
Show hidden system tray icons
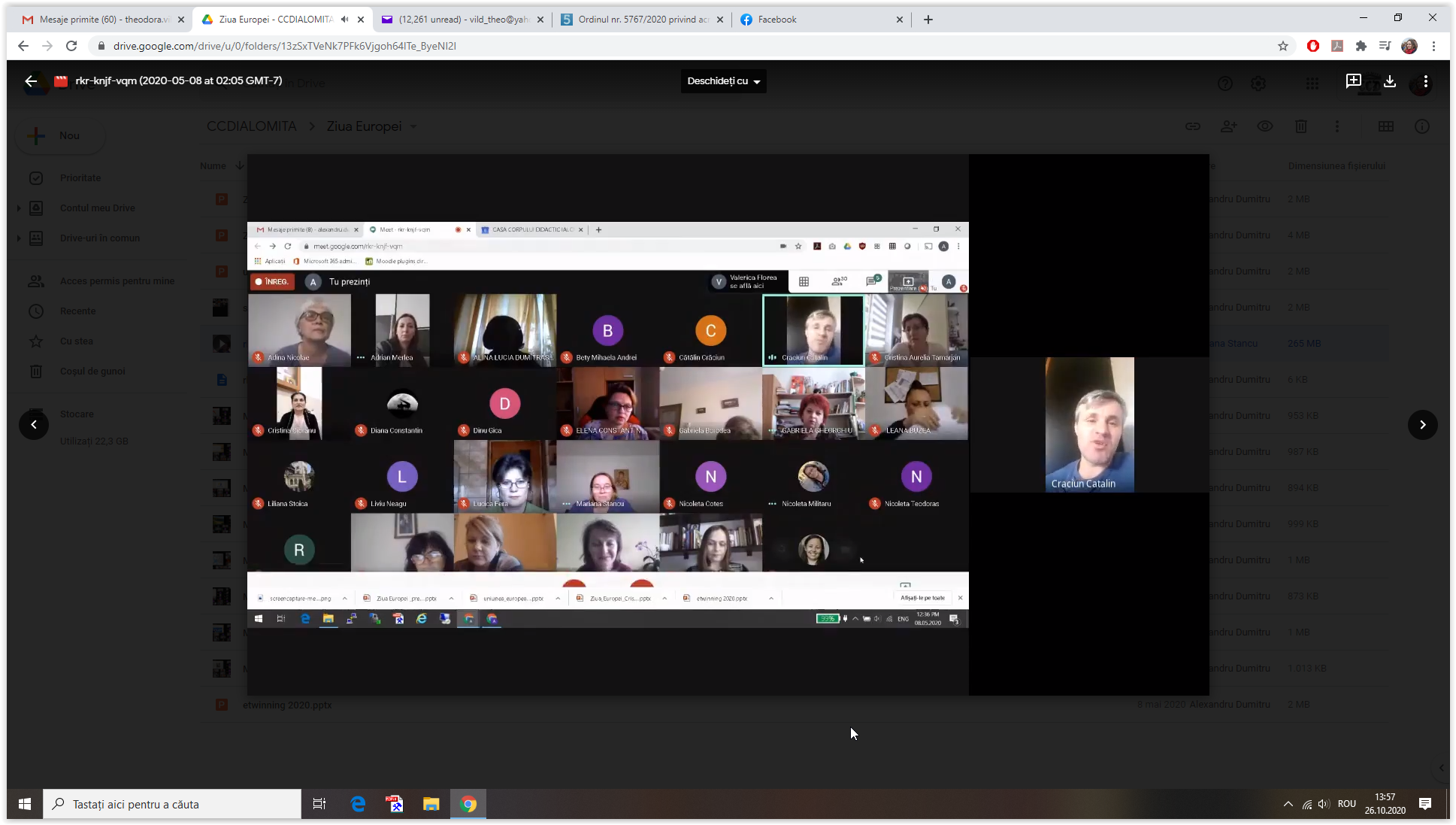tap(1288, 804)
